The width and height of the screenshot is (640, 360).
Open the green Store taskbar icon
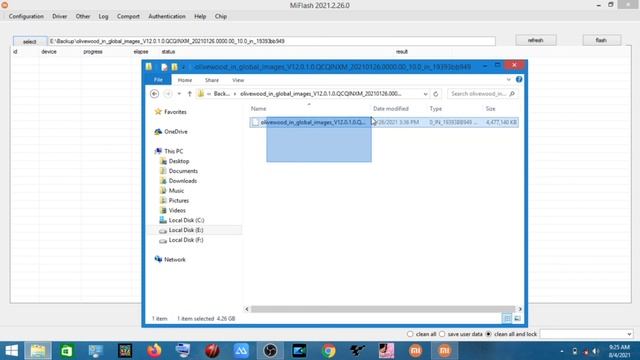67,351
